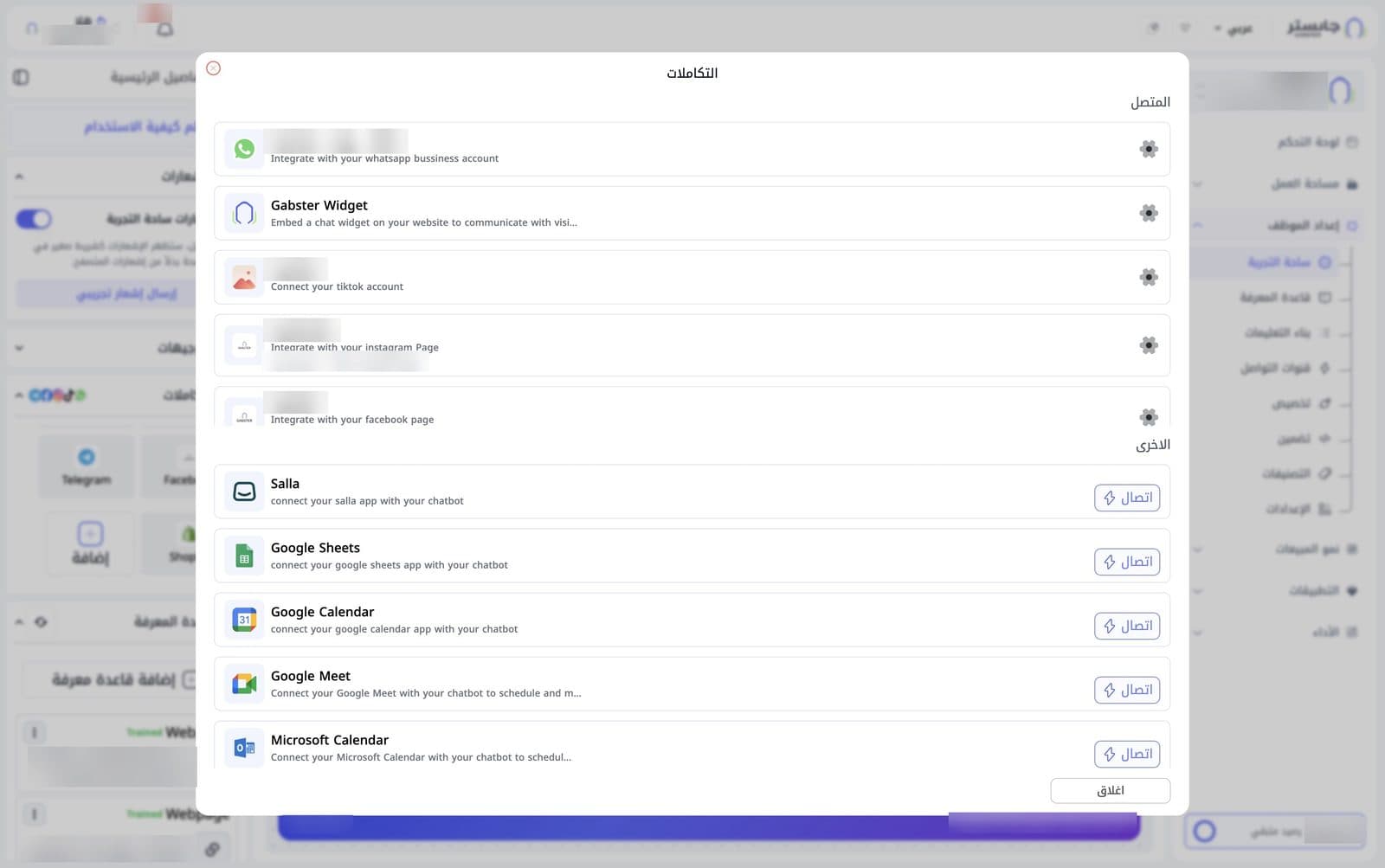Viewport: 1385px width, 868px height.
Task: Connect Google Meet using its اتصال button
Action: pyautogui.click(x=1127, y=690)
